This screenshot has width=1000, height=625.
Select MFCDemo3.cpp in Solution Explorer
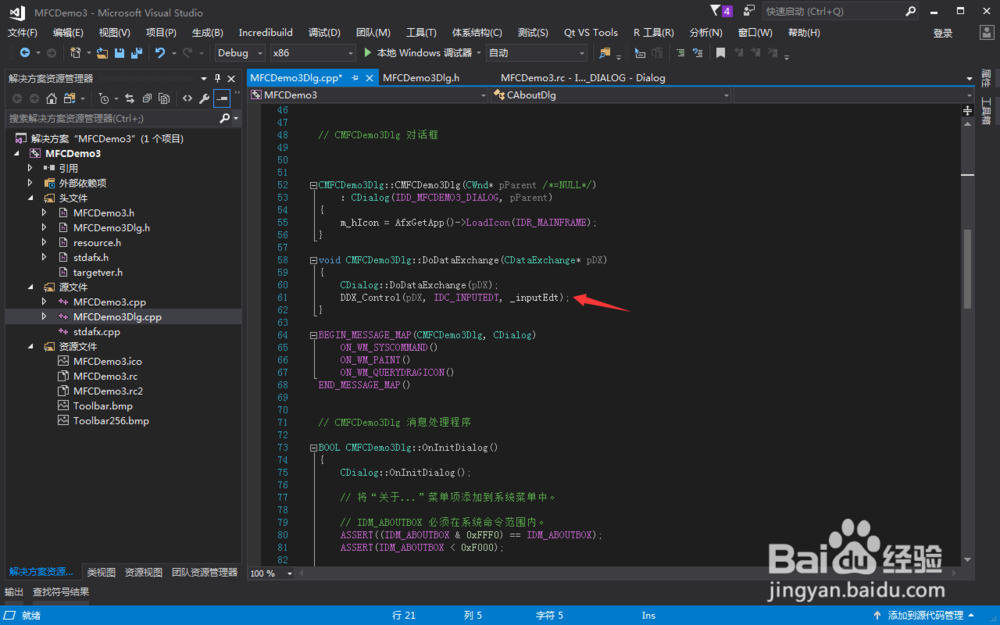[x=109, y=302]
